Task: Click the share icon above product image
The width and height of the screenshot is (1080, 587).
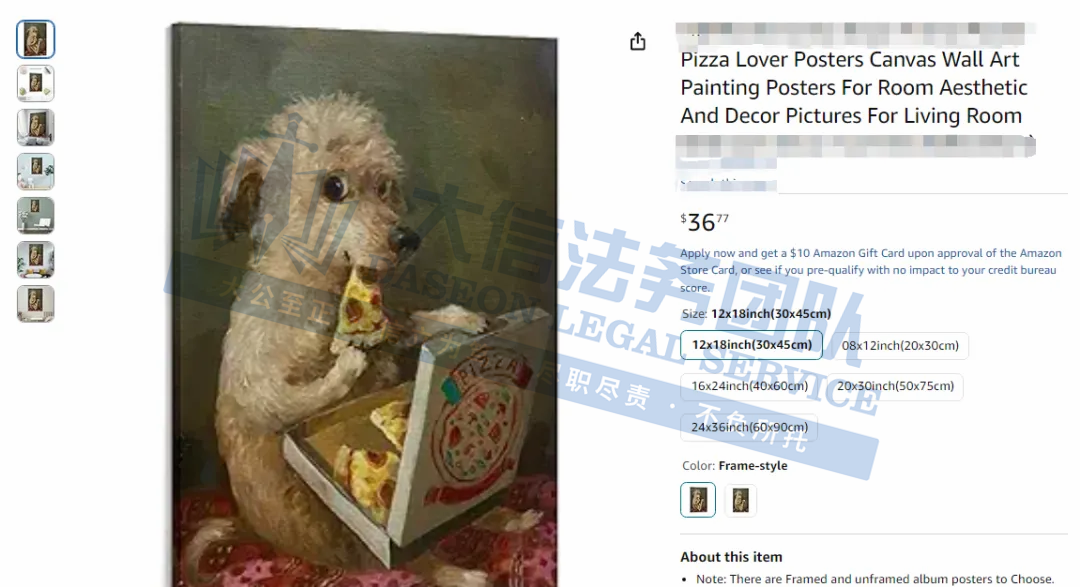Action: pyautogui.click(x=638, y=41)
